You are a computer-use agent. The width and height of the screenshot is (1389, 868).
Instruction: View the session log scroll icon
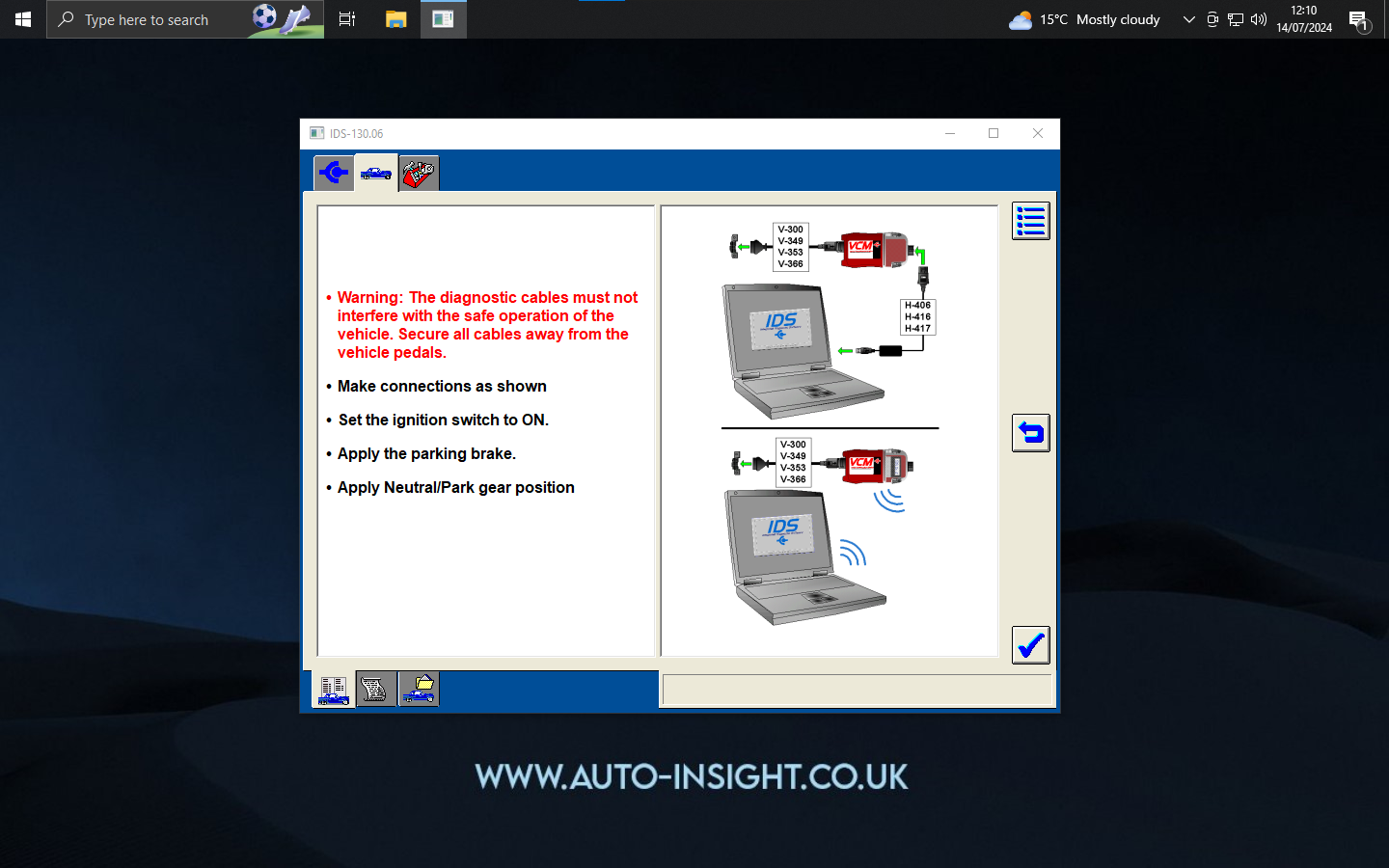(x=375, y=689)
